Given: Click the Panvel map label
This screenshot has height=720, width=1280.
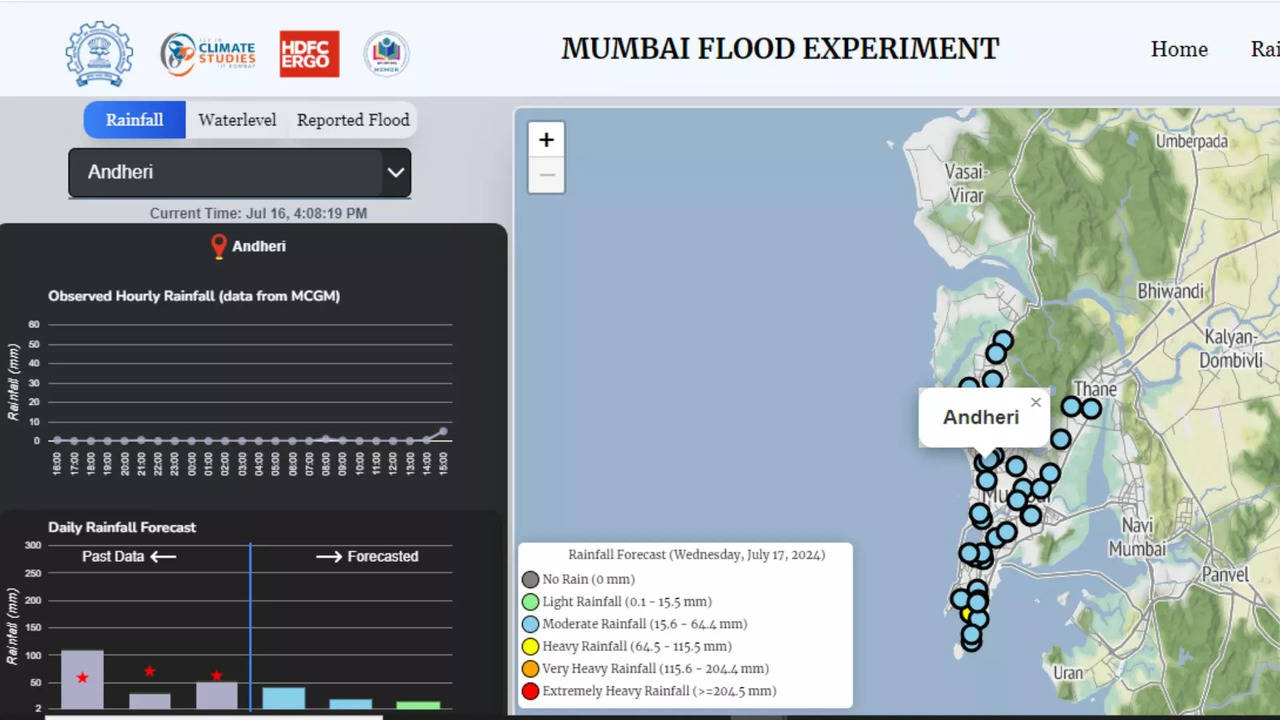Looking at the screenshot, I should point(1225,575).
